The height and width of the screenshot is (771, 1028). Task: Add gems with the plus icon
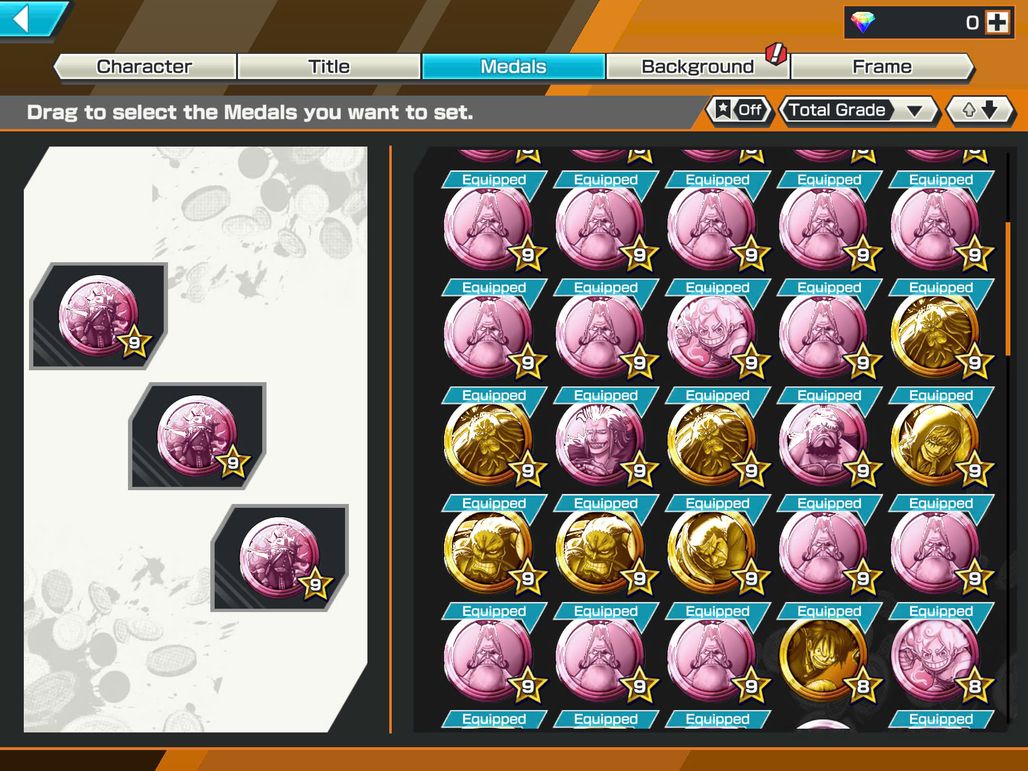coord(997,23)
